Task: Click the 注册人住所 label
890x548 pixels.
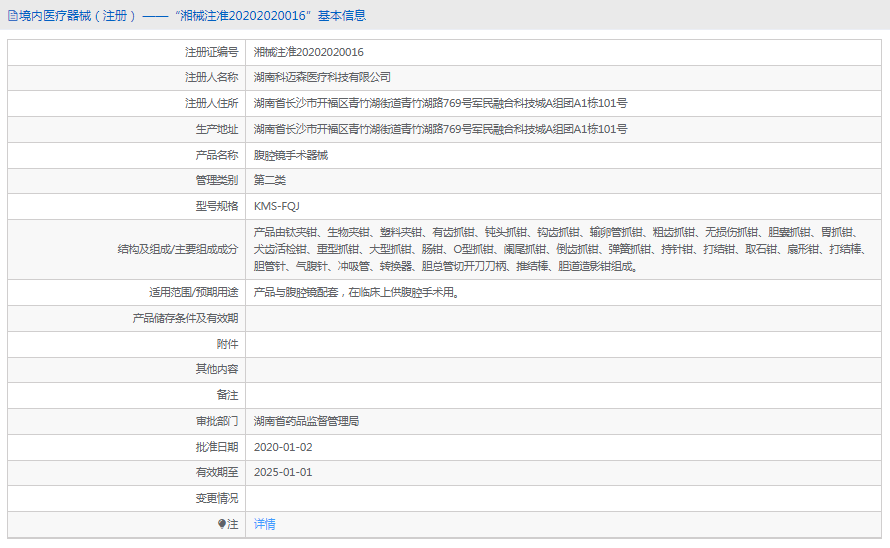Action: [x=212, y=103]
